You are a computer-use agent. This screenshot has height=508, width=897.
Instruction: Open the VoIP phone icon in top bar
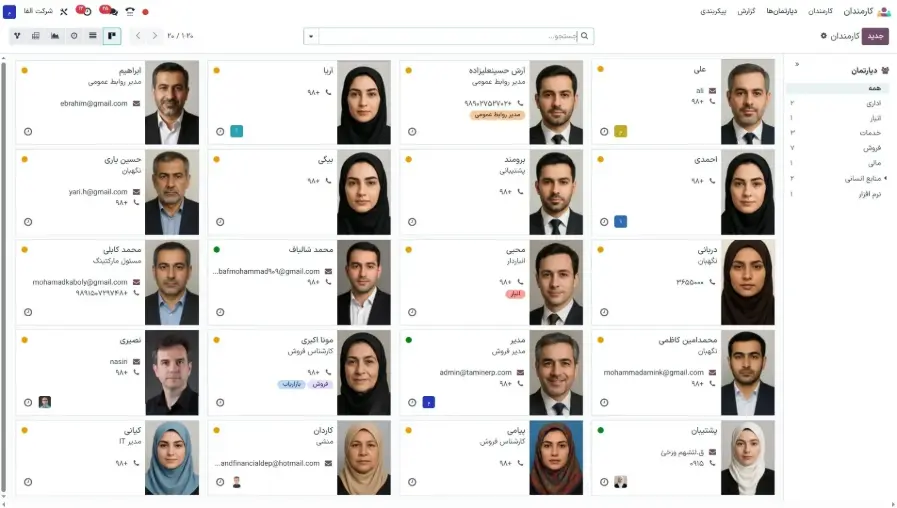point(130,11)
